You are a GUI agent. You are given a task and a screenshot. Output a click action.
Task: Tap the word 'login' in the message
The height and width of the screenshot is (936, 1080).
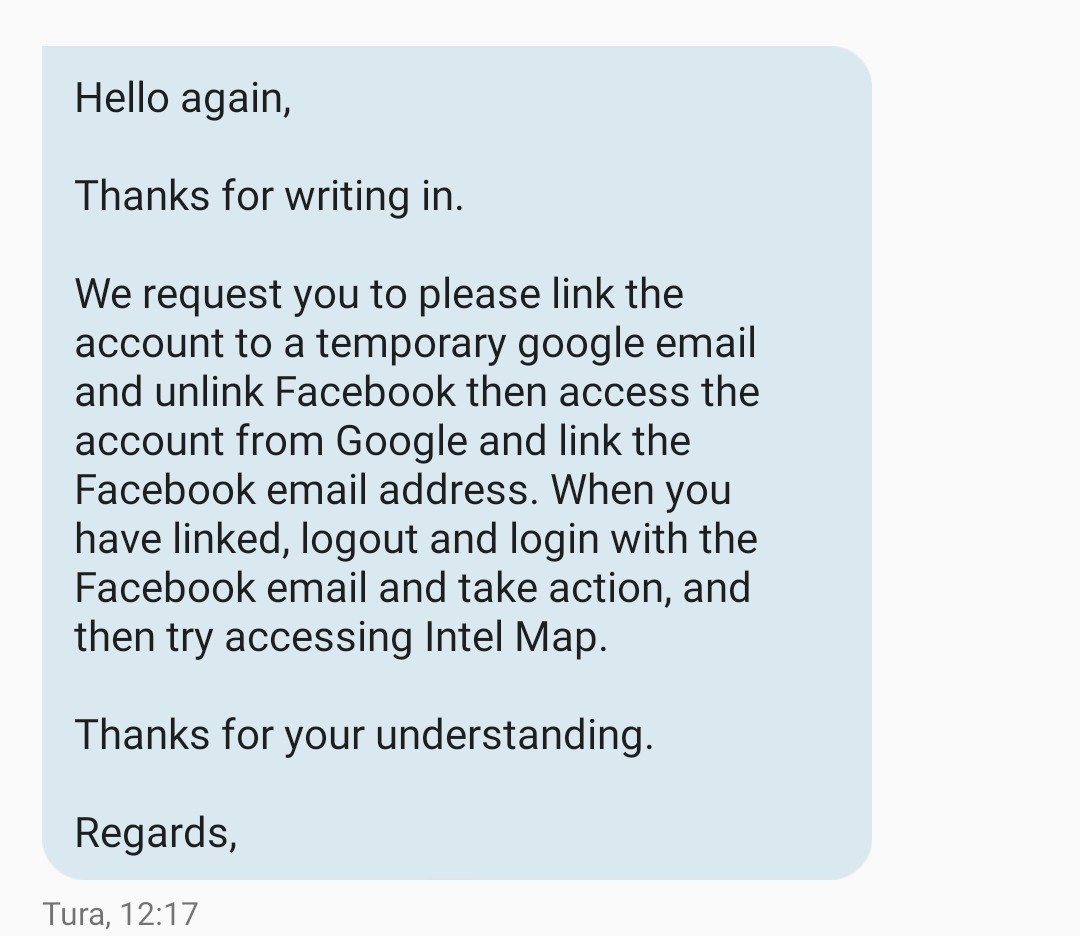554,539
